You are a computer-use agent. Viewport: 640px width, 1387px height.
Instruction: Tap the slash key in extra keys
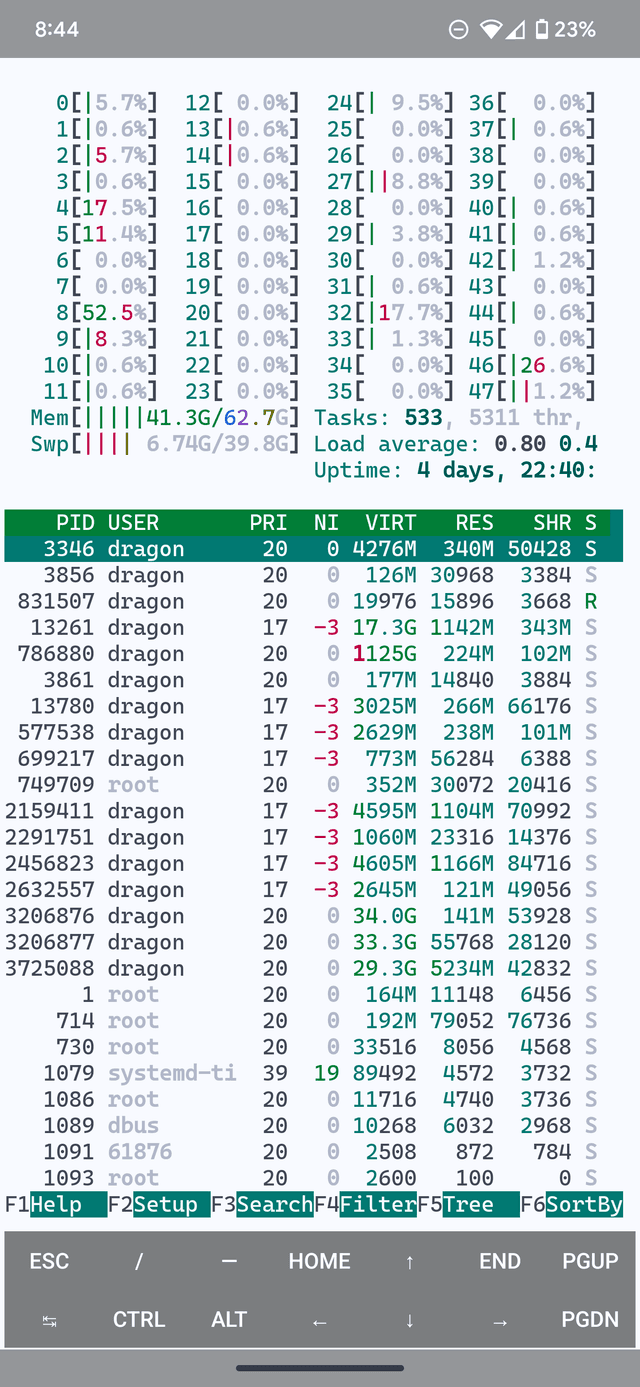(x=139, y=1261)
